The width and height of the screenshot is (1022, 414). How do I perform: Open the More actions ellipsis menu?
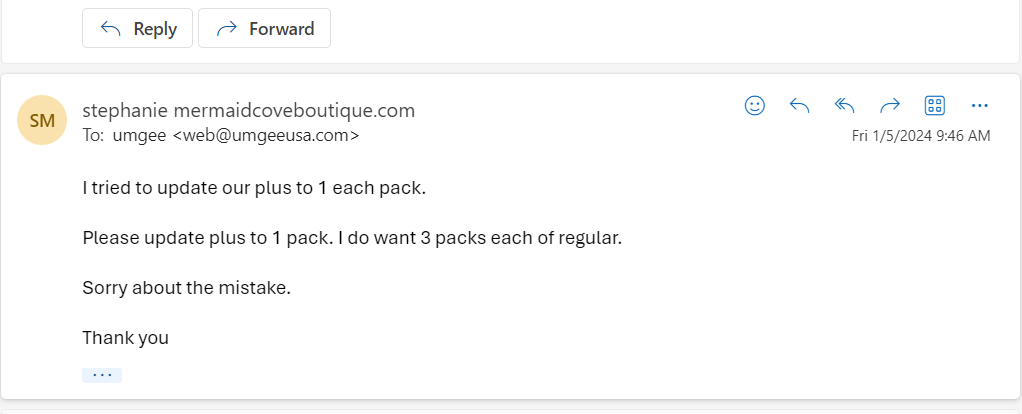980,105
